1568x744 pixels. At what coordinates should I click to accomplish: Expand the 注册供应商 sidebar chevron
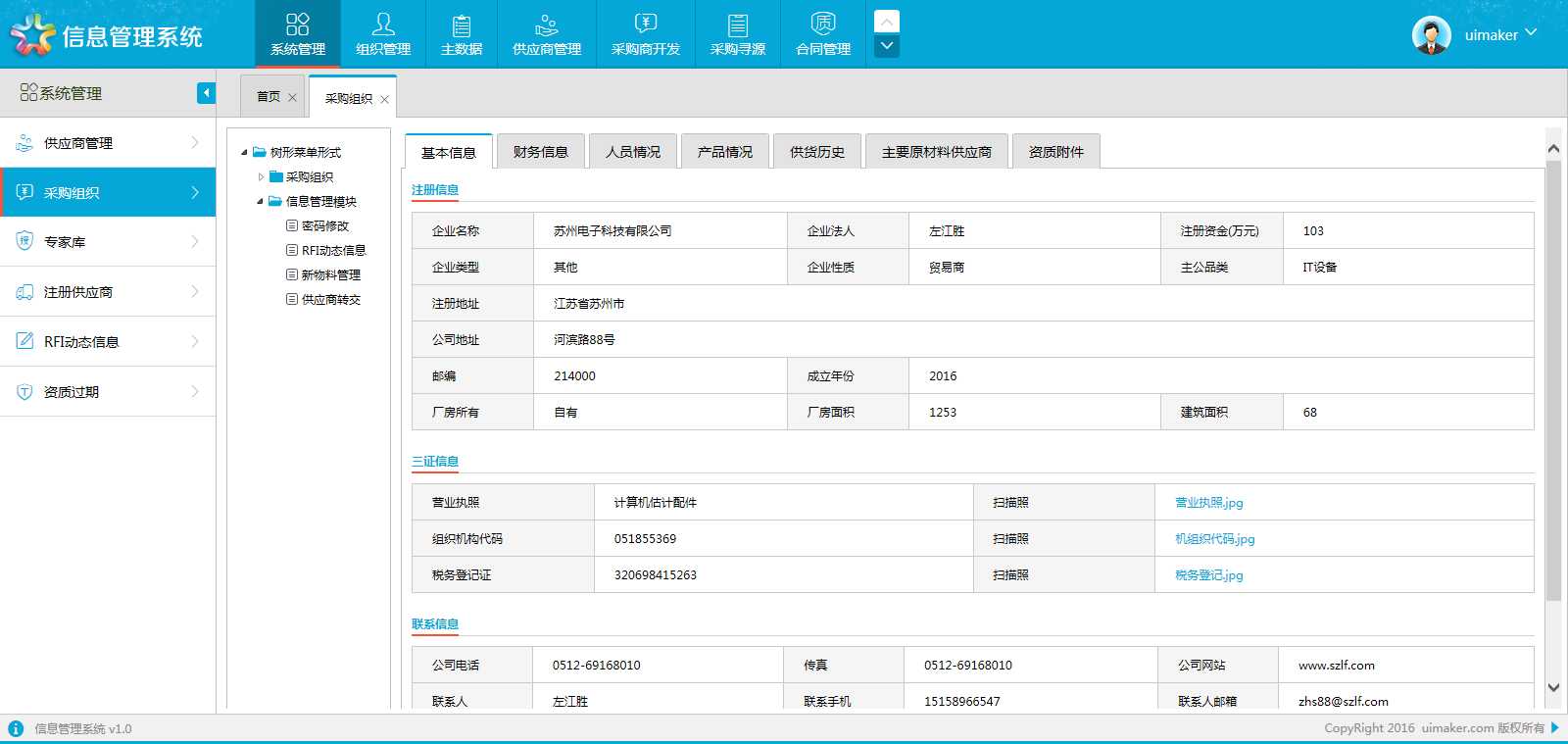[195, 291]
